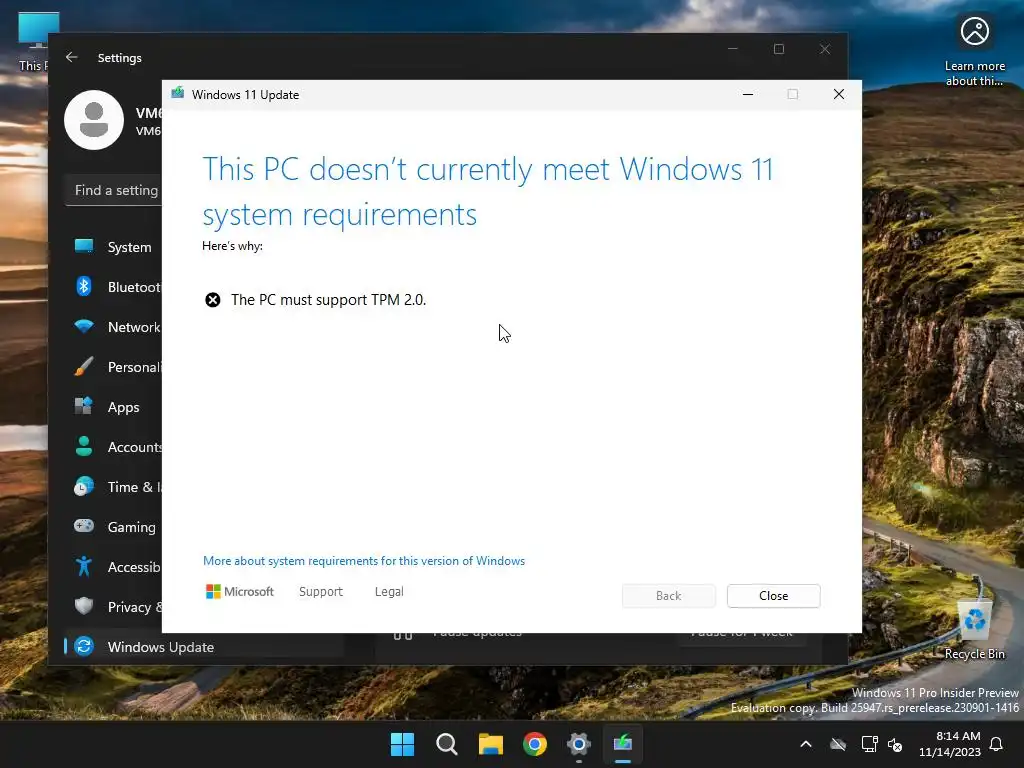Minimize the Windows 11 Update dialog
1024x768 pixels.
tap(748, 94)
